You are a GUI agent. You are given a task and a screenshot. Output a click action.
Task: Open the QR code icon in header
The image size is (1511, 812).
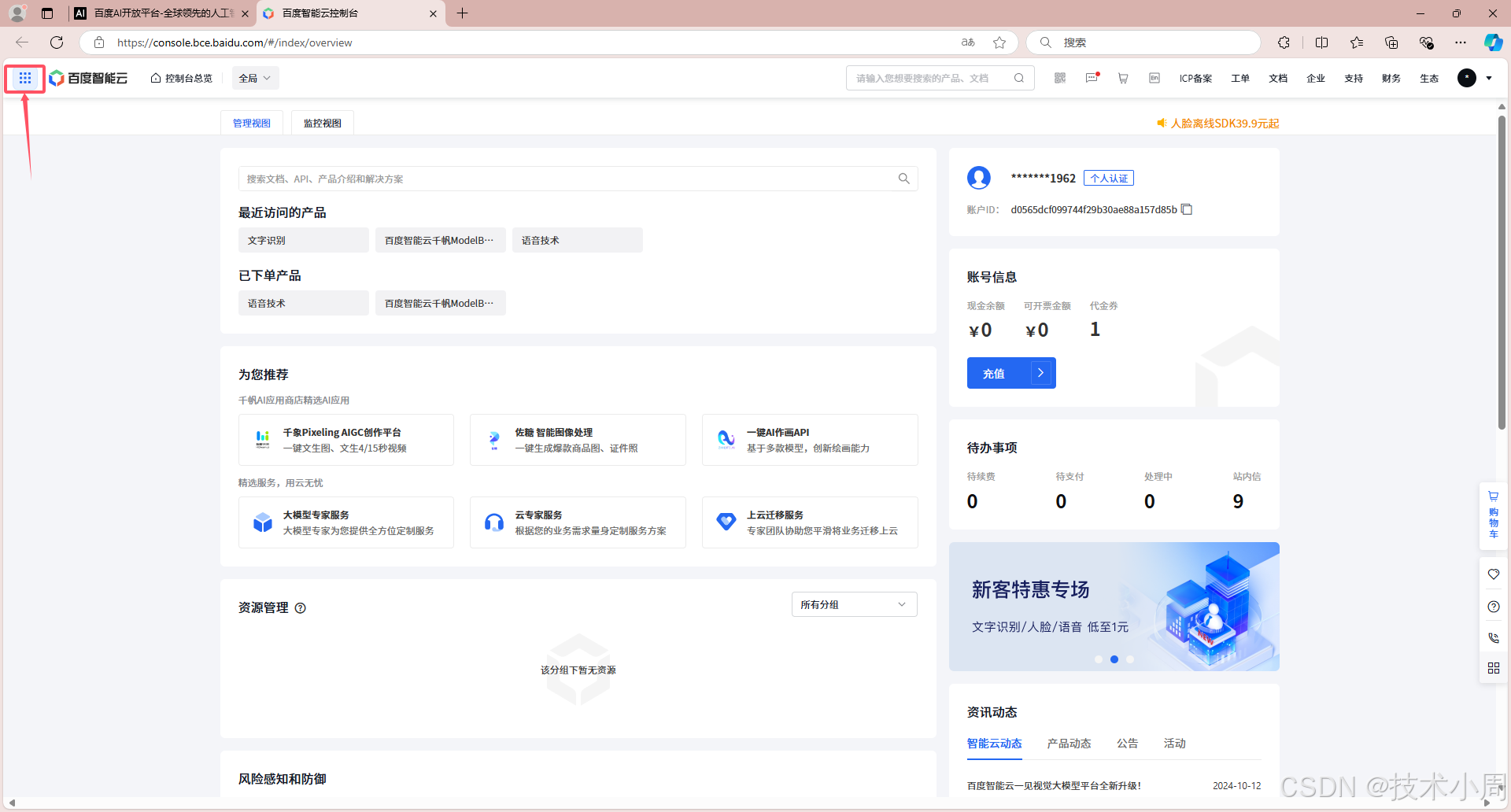click(1060, 78)
